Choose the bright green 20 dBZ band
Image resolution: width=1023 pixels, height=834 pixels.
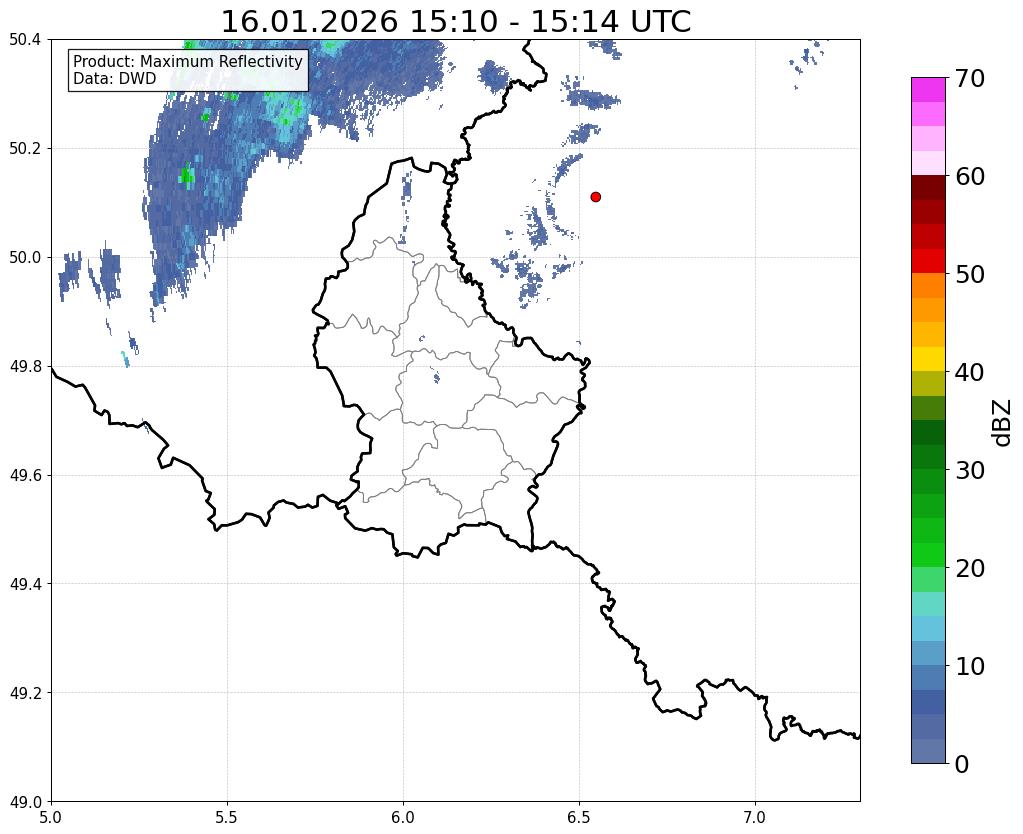928,555
